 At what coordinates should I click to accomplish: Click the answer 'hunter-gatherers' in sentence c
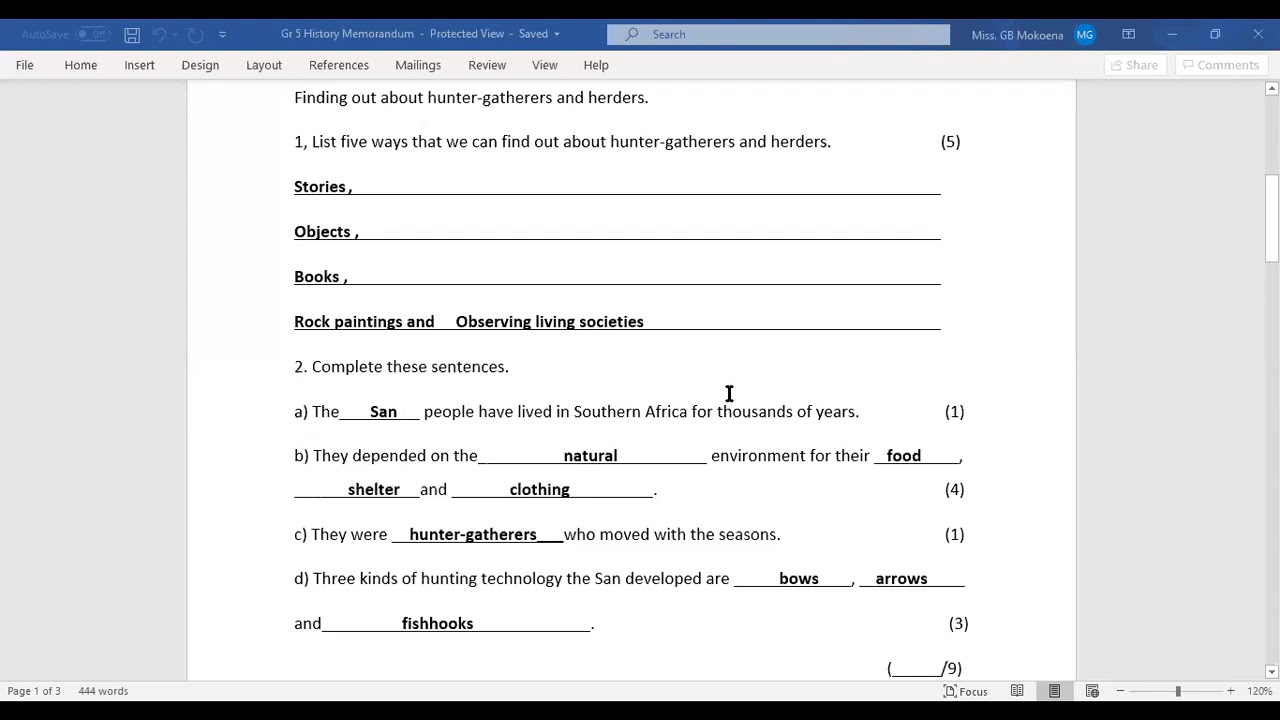click(473, 535)
